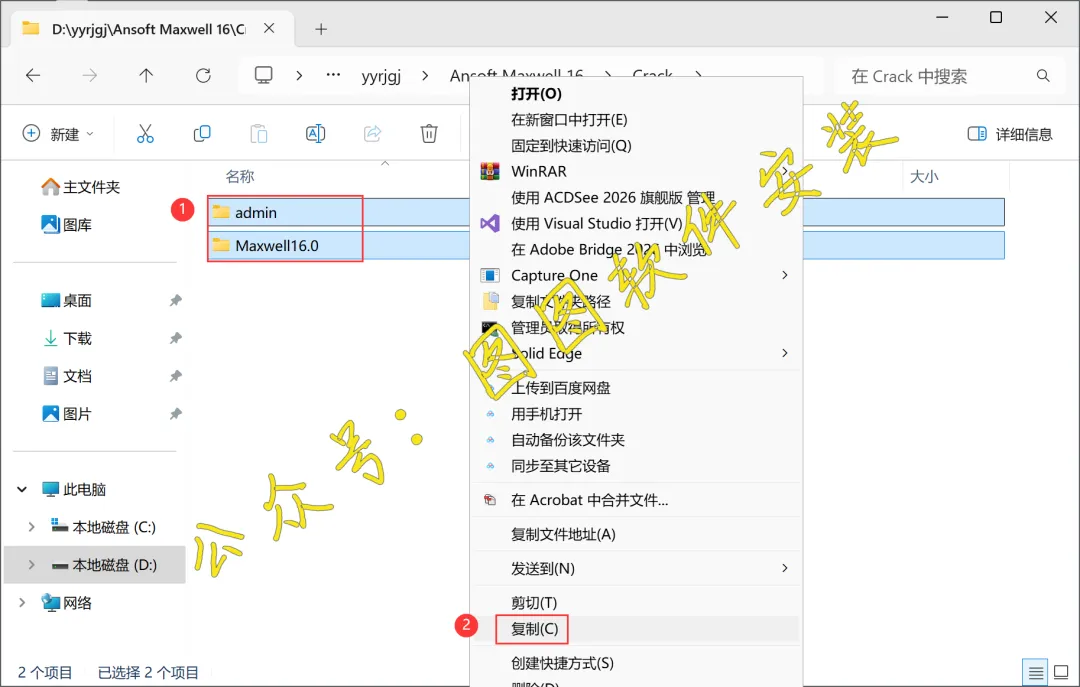Choose Browse in Adobe Bridge
Image resolution: width=1080 pixels, height=687 pixels.
[635, 249]
